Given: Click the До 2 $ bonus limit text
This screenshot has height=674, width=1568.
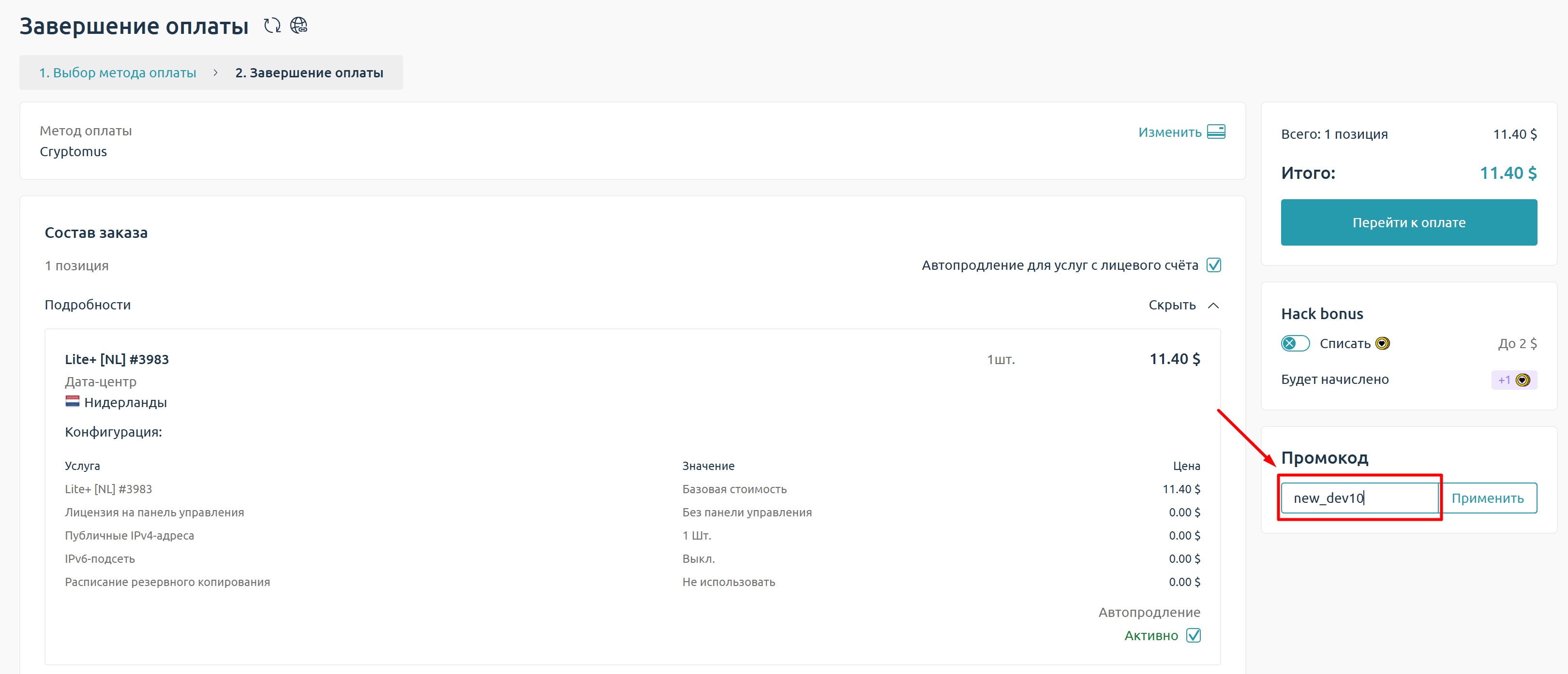Looking at the screenshot, I should click(x=1518, y=344).
